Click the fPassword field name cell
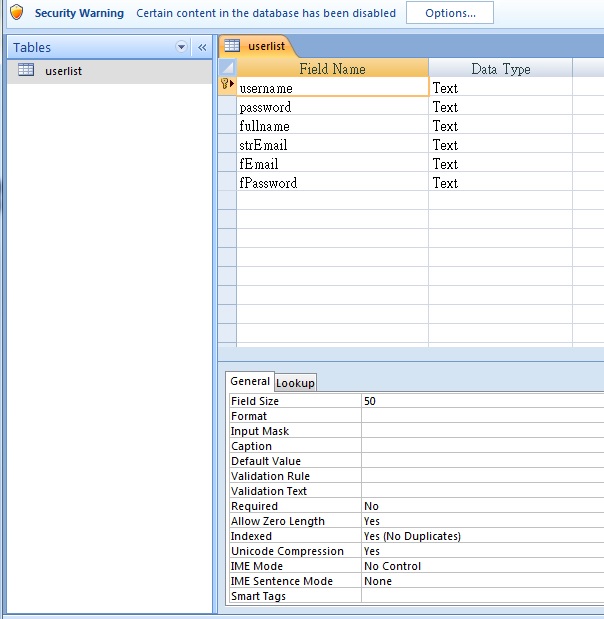 pyautogui.click(x=332, y=183)
